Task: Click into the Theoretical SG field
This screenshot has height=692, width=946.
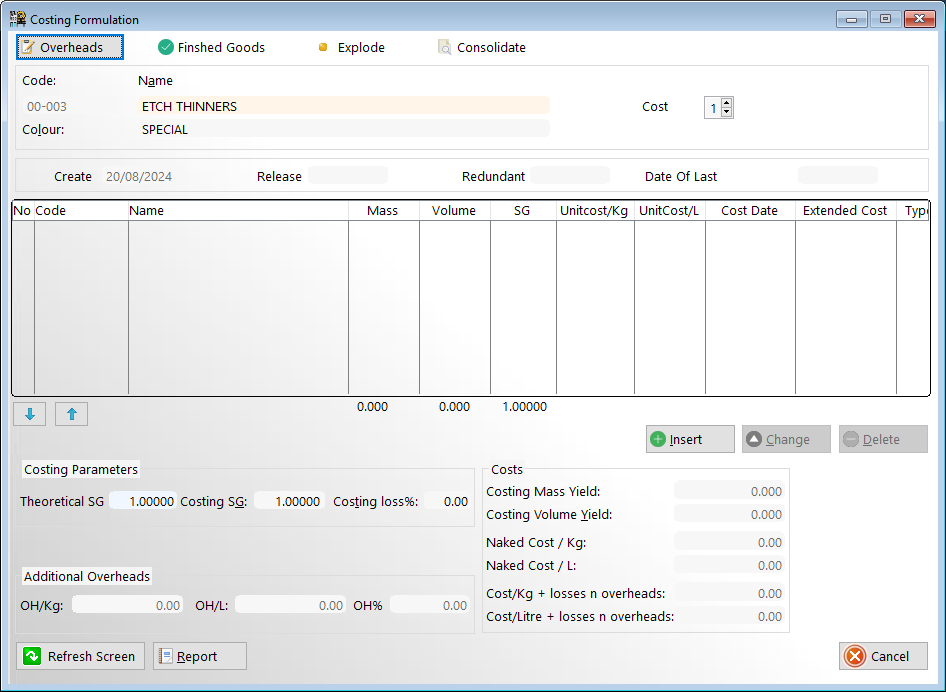Action: (143, 501)
